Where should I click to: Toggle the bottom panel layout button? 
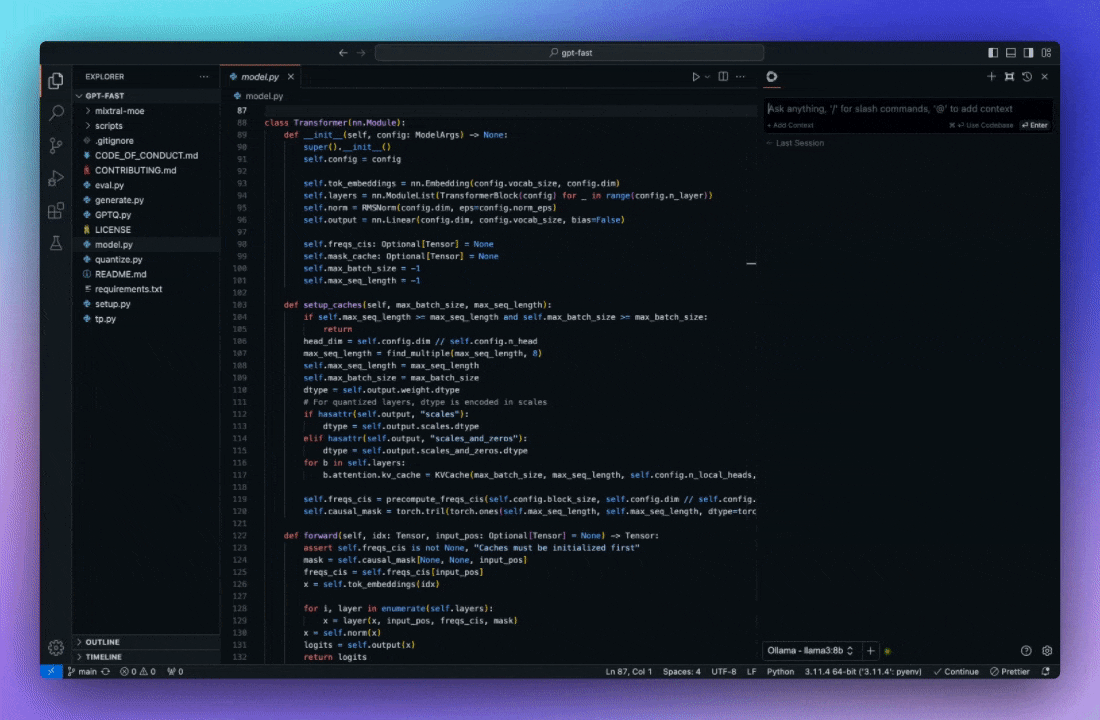(x=1011, y=53)
